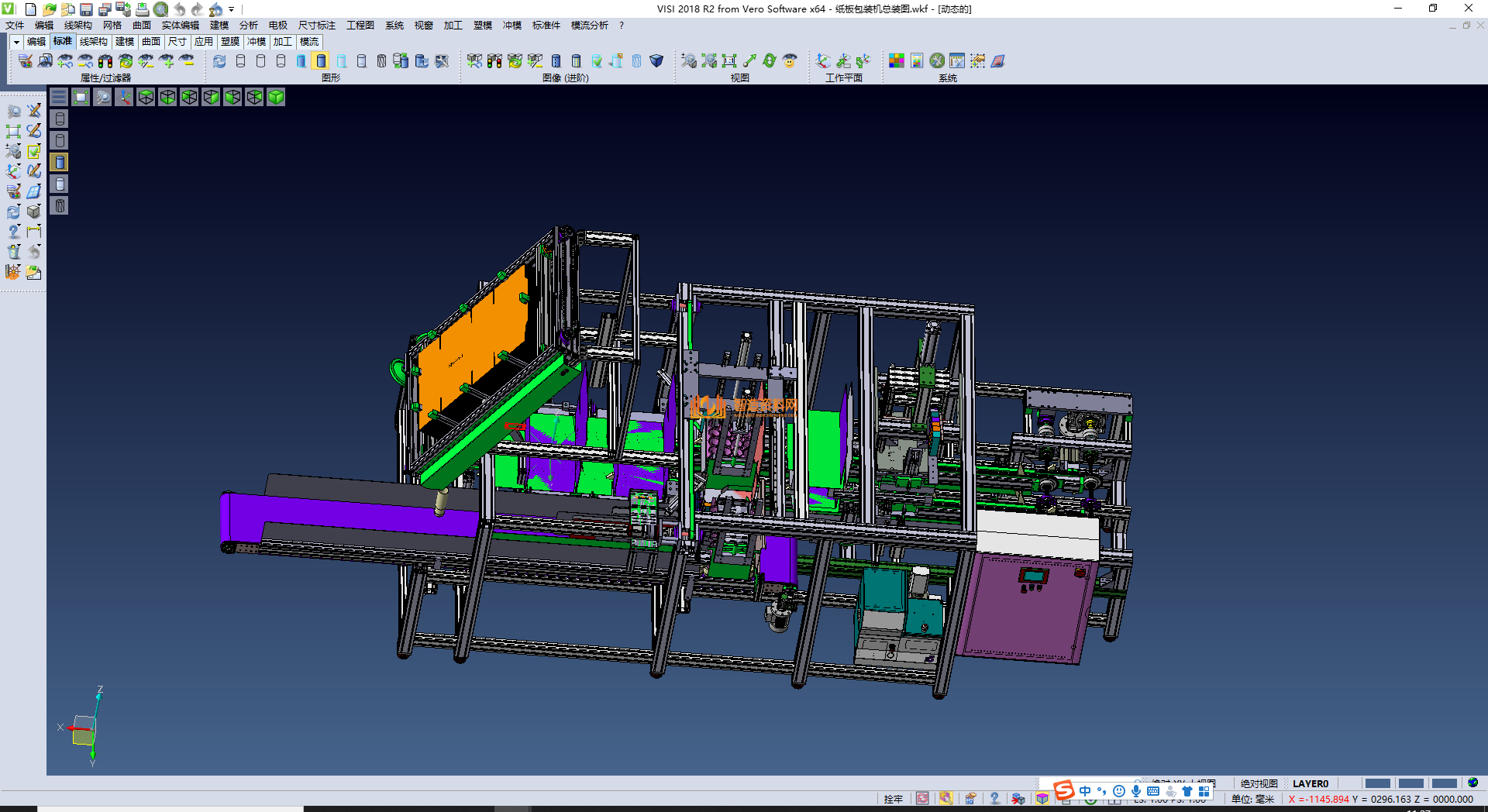Viewport: 1488px width, 812px height.
Task: Click the LAYER0 label in status bar
Action: tap(1310, 783)
